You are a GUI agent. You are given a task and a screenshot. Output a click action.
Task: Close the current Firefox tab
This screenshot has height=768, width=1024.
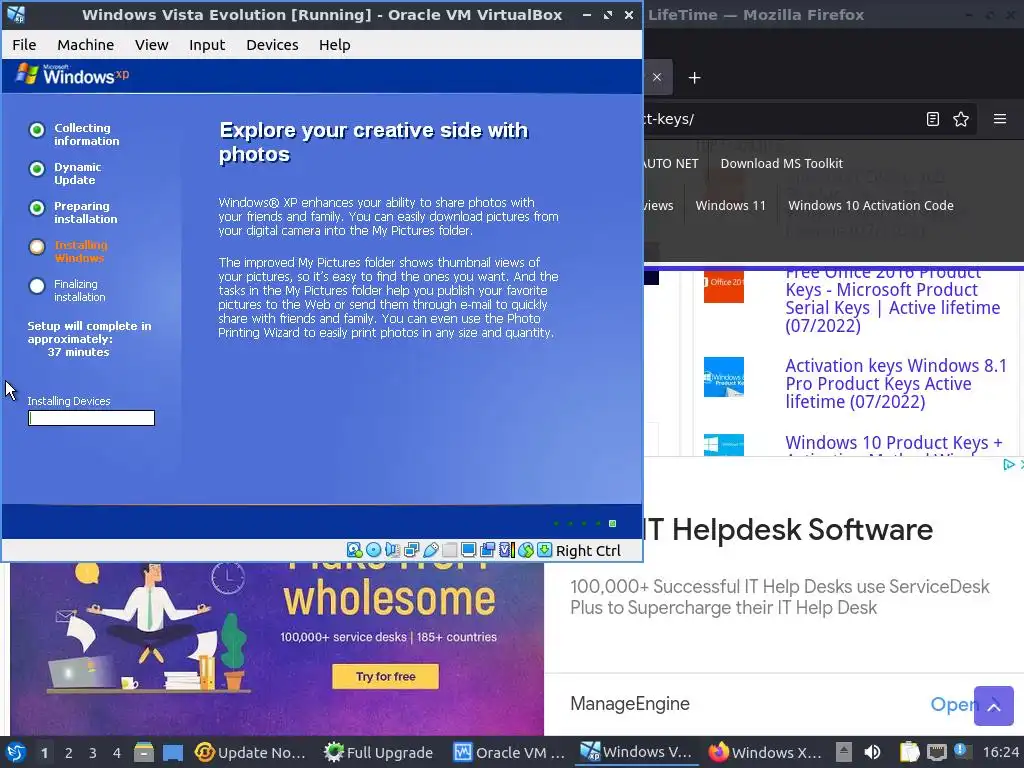(x=657, y=77)
